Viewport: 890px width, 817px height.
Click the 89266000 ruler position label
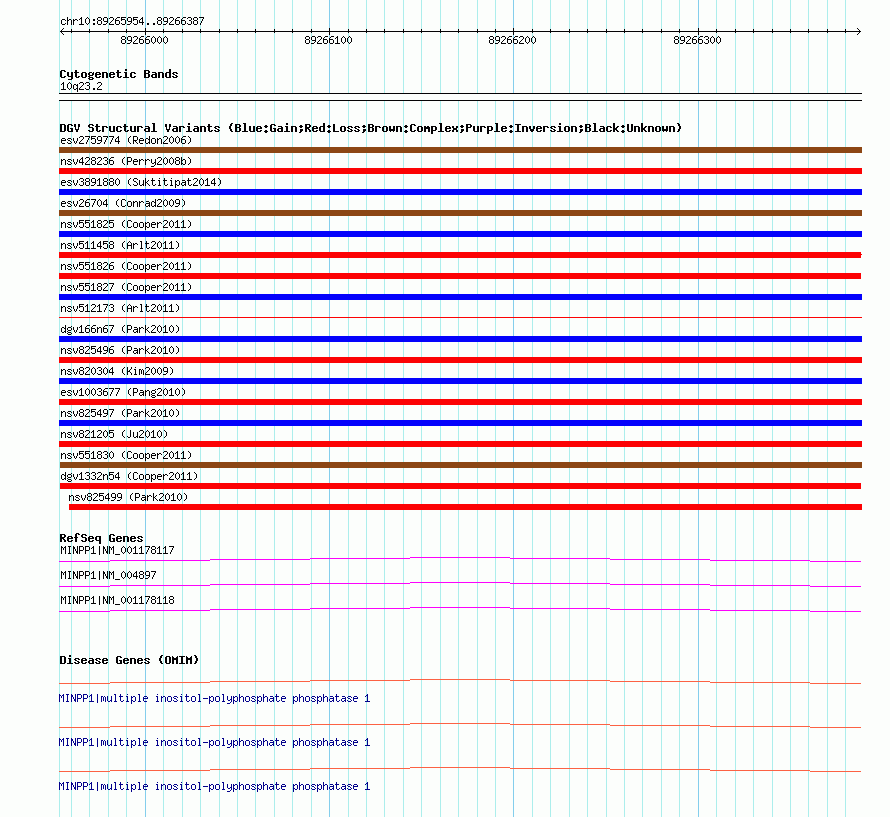click(144, 40)
